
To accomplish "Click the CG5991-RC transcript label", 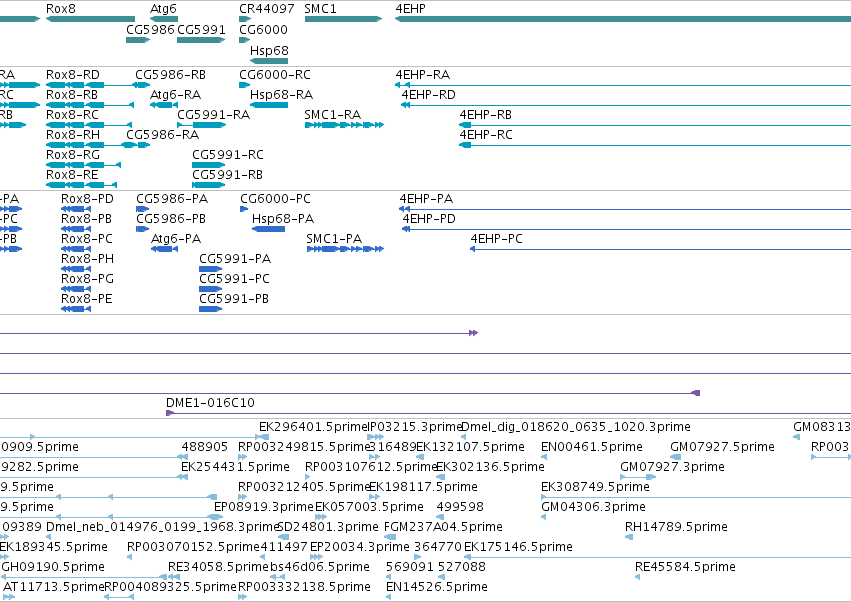I will click(228, 155).
